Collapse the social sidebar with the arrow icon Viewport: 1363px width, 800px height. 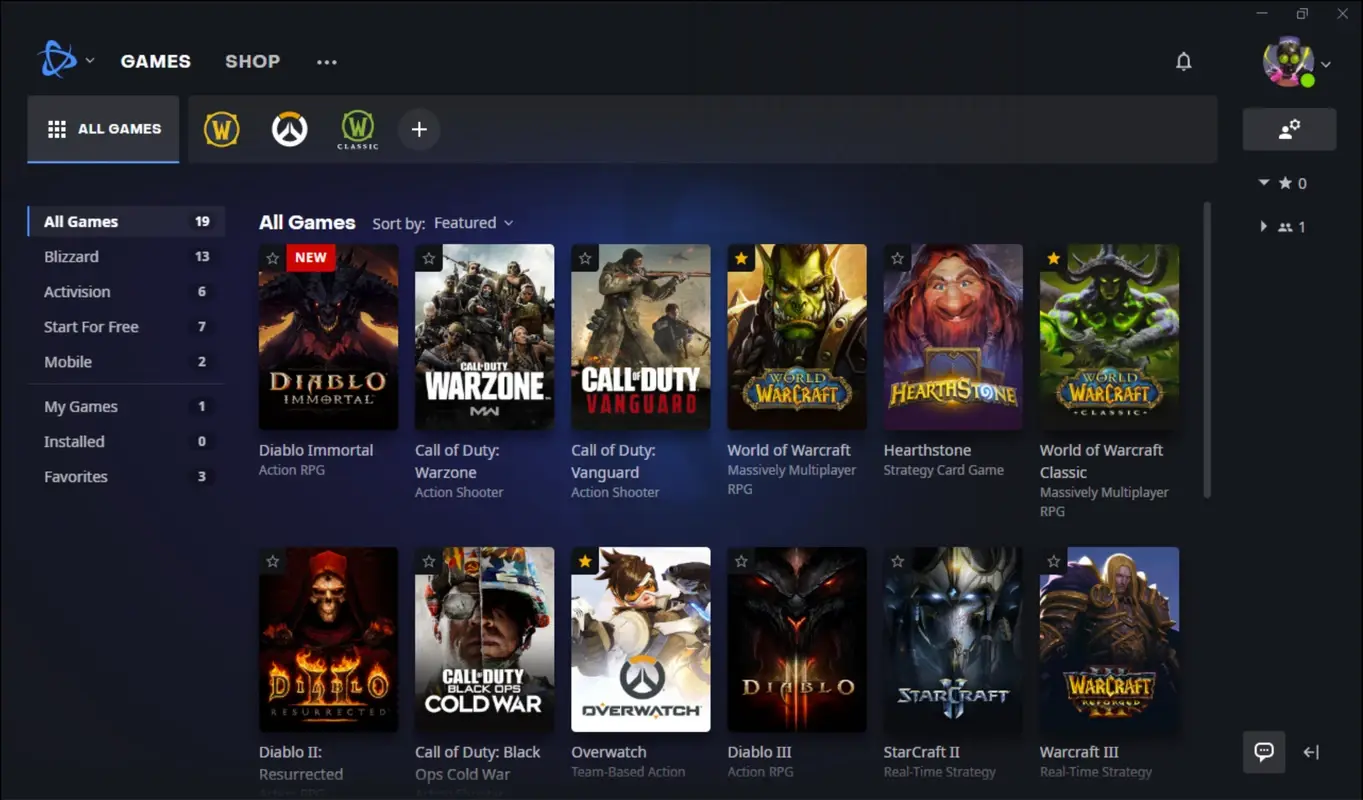click(1310, 751)
